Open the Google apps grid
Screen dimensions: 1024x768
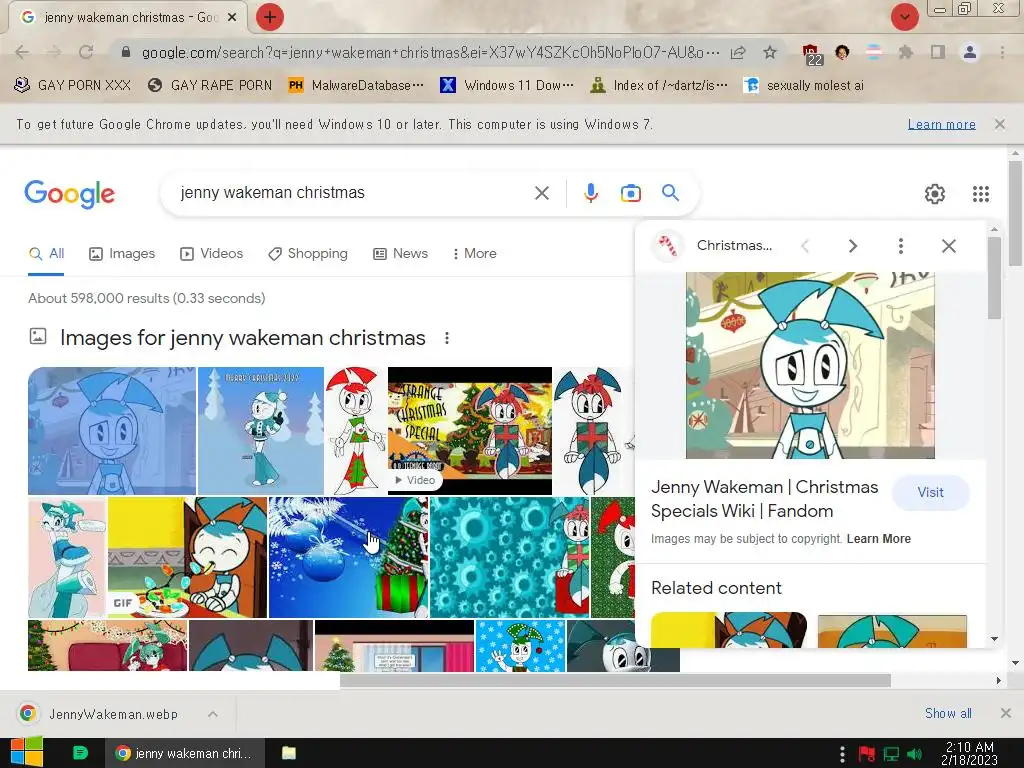(980, 194)
